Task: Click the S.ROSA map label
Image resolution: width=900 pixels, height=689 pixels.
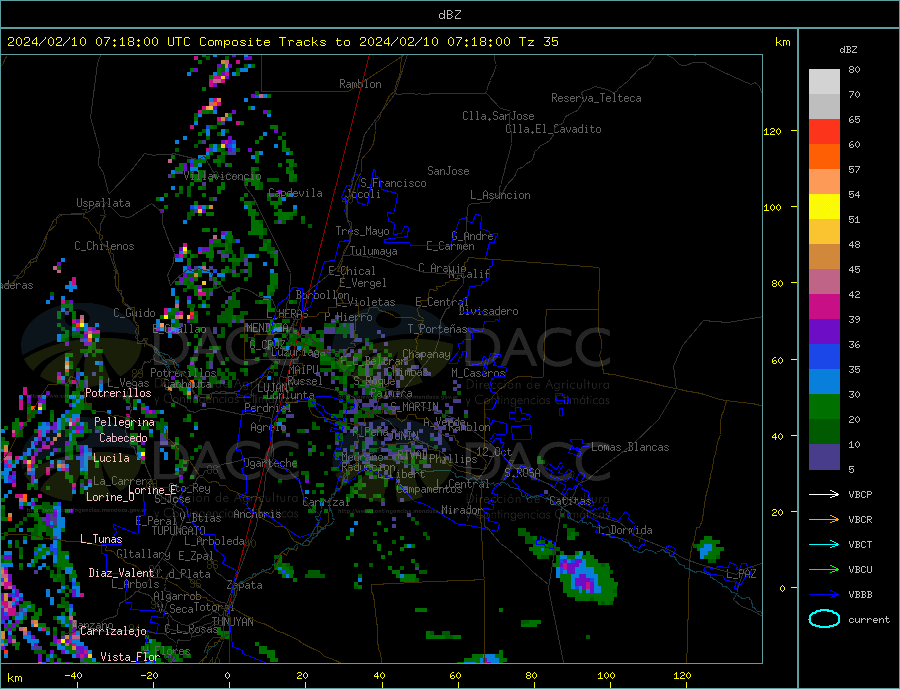Action: click(522, 473)
